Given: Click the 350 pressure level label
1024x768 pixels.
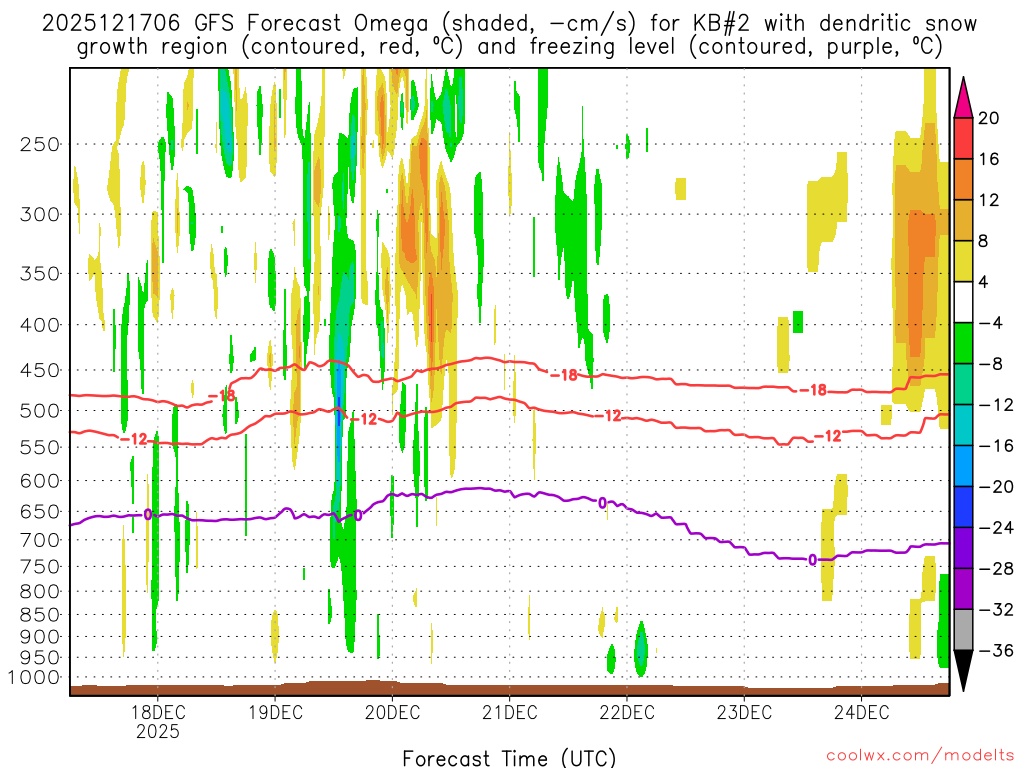Looking at the screenshot, I should 40,274.
